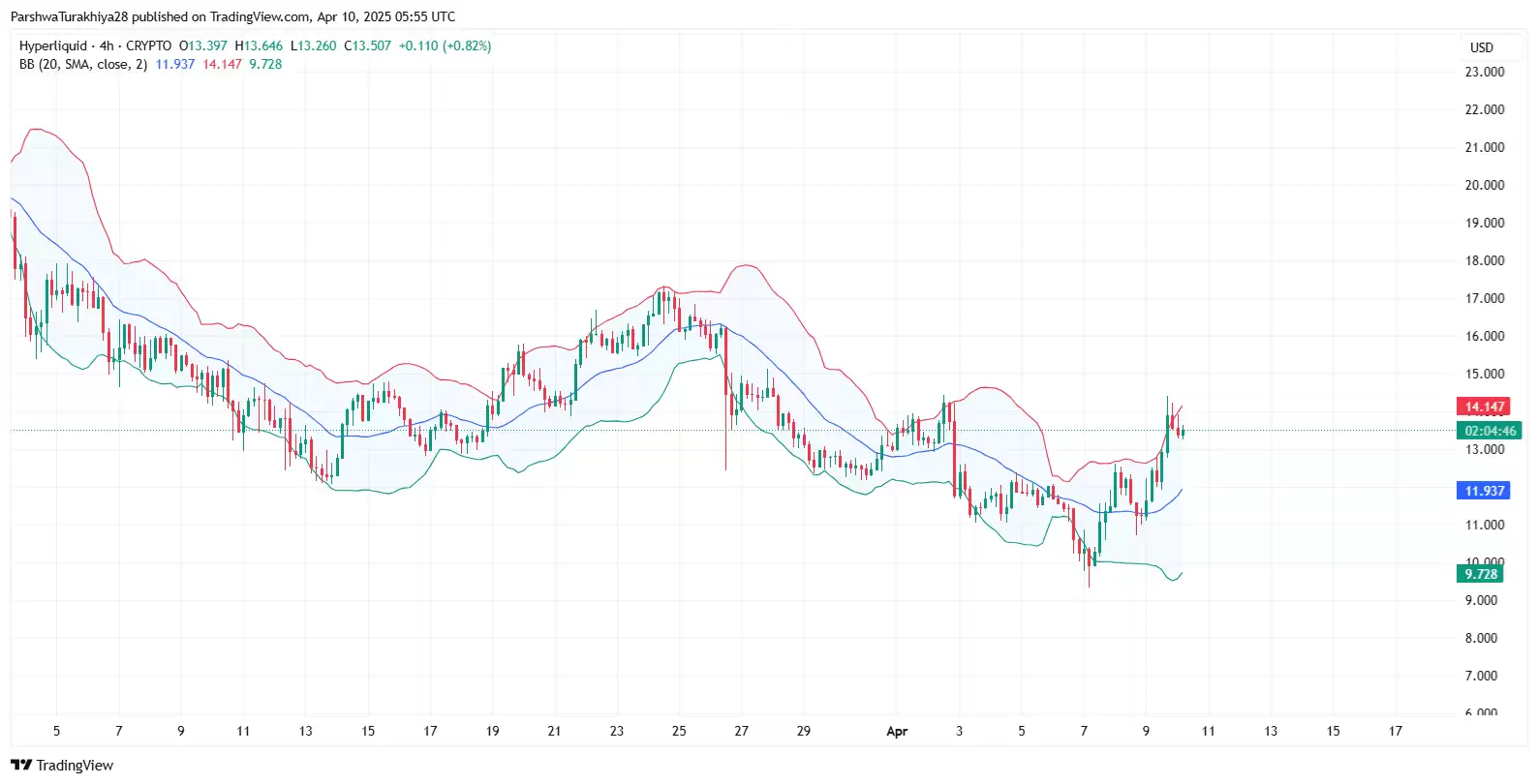The image size is (1538, 784).
Task: Click the 25 date label on time axis
Action: tap(679, 731)
